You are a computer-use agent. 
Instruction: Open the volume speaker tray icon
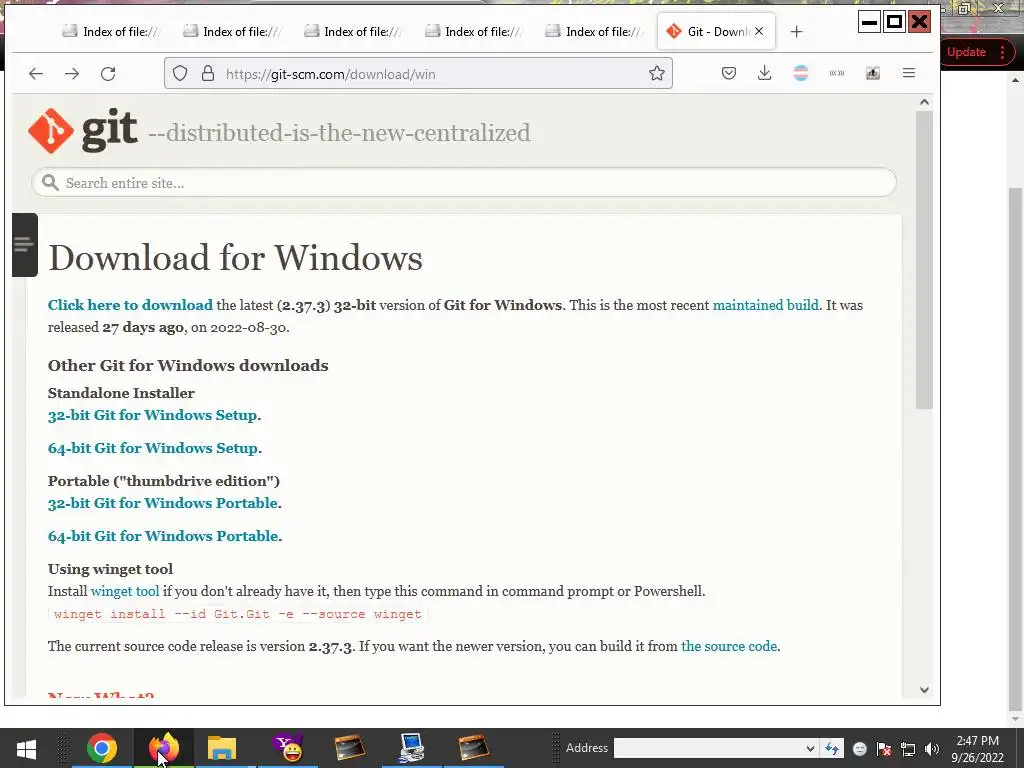[932, 749]
